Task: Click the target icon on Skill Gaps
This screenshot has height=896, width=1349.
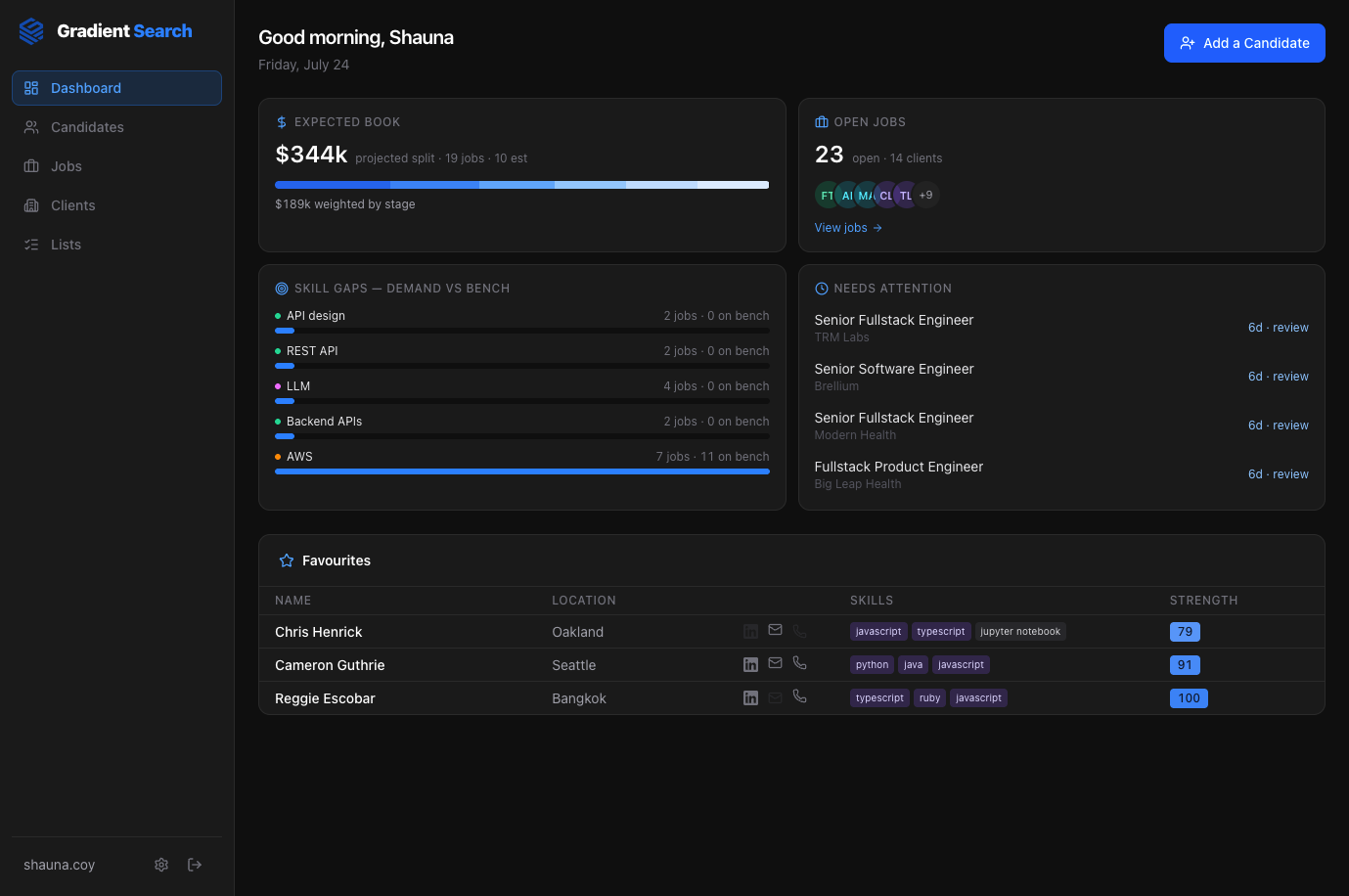Action: (282, 289)
